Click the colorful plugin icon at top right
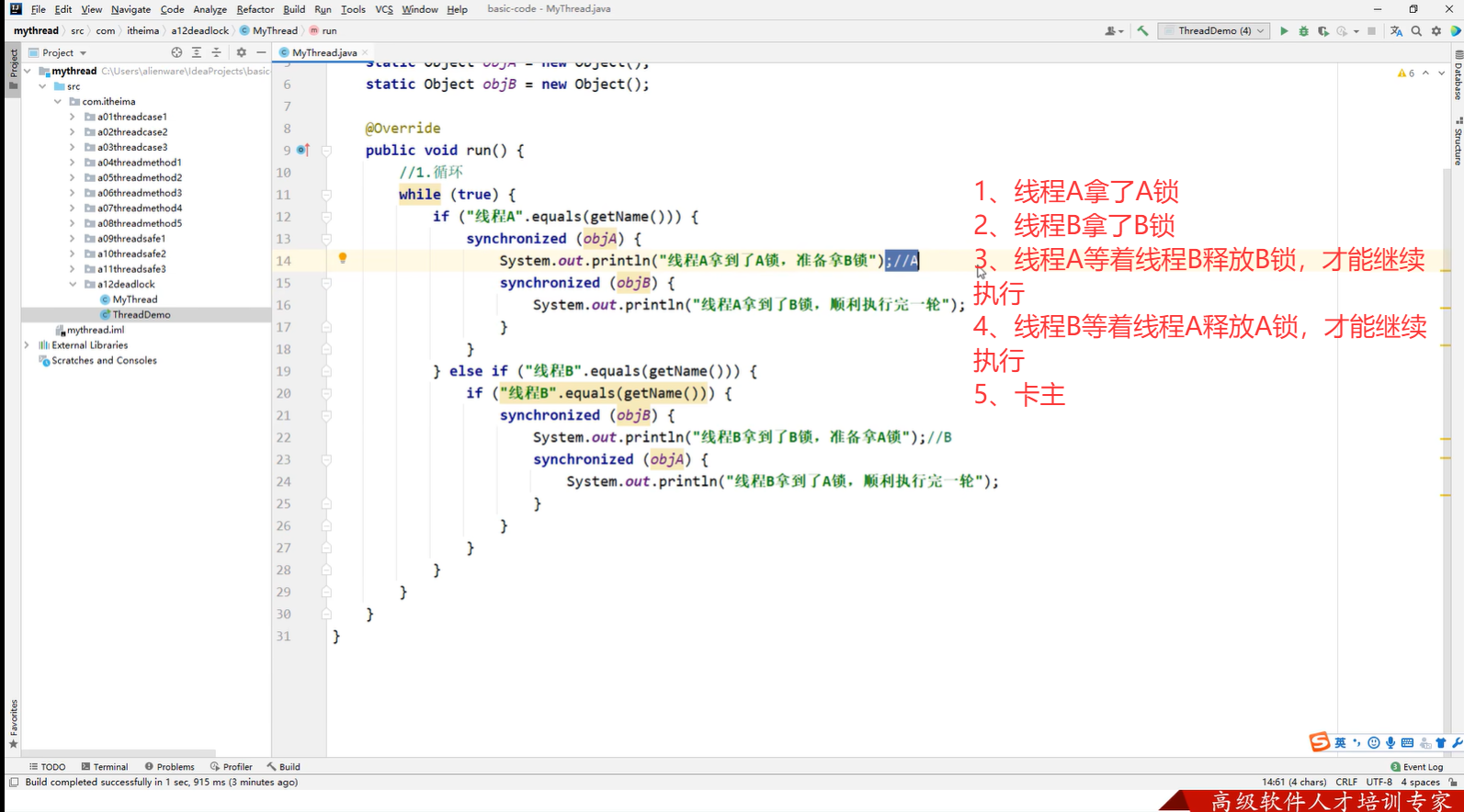The image size is (1464, 812). pos(1456,31)
